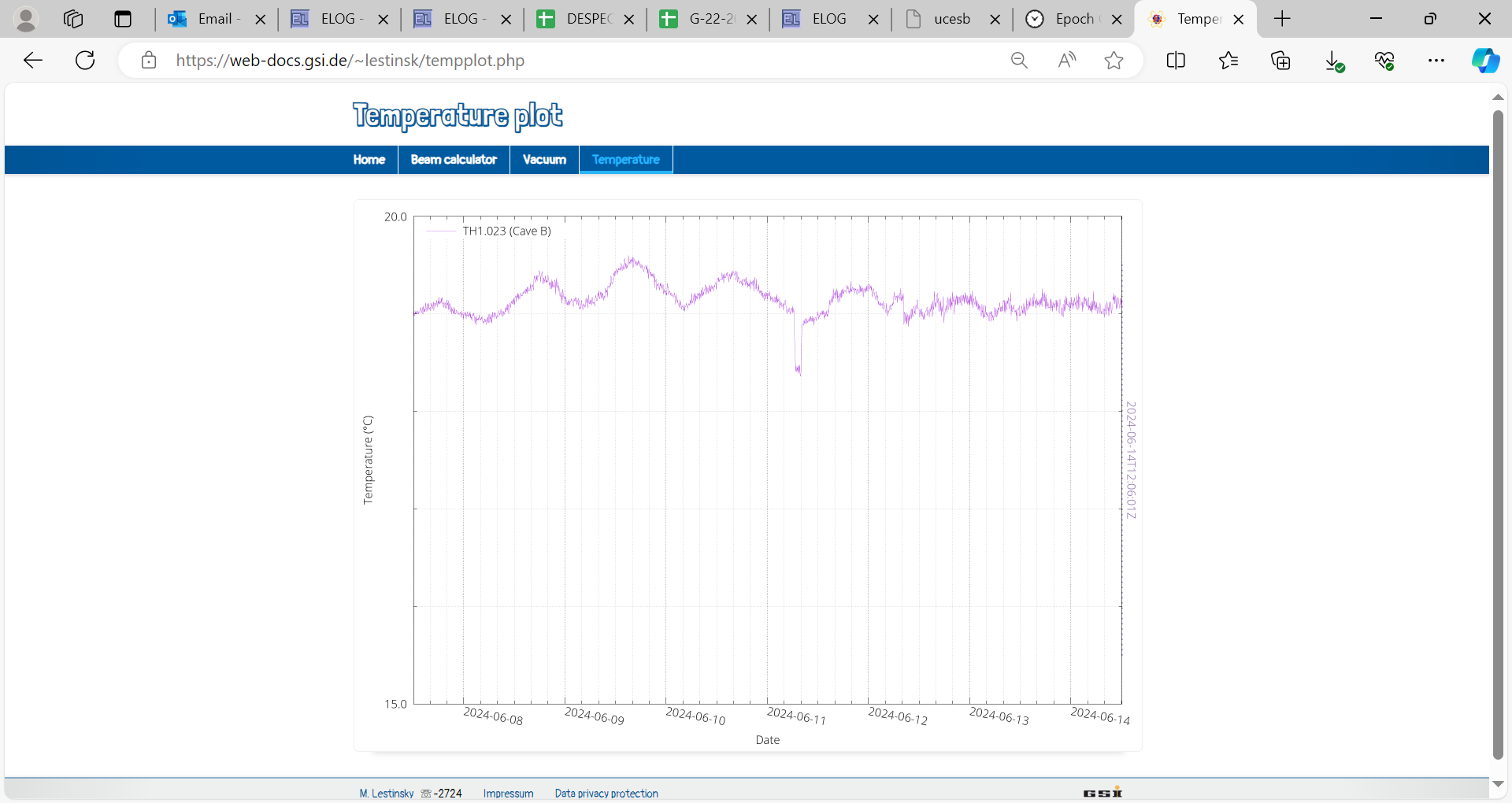Click the 15.0 y-axis label
Viewport: 1512px width, 803px height.
tap(395, 704)
